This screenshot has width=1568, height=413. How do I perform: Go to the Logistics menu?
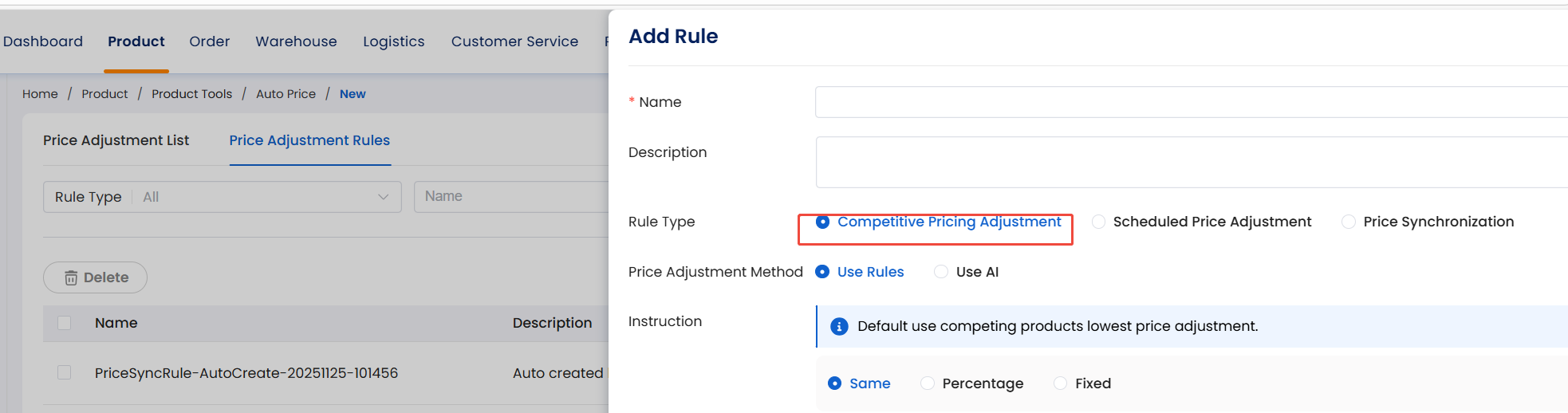click(393, 41)
